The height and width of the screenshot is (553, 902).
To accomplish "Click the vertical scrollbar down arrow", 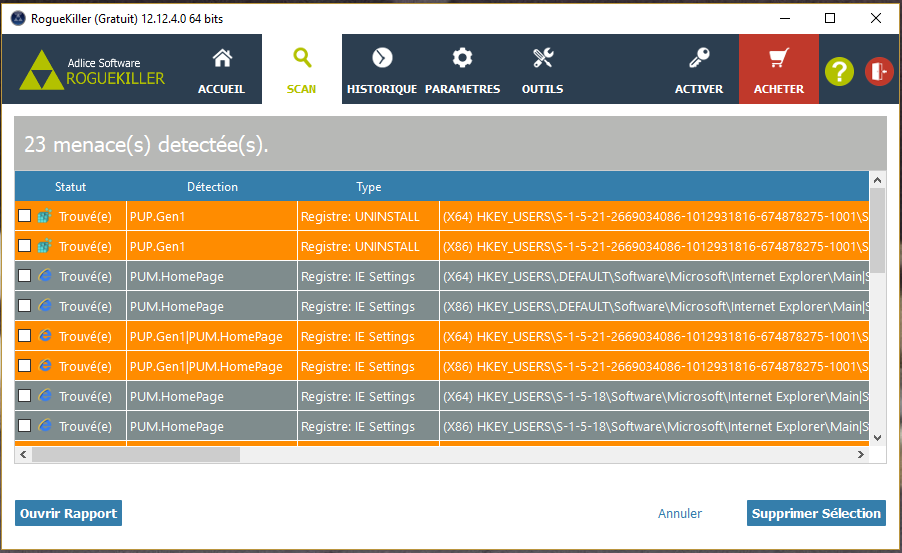I will 877,438.
